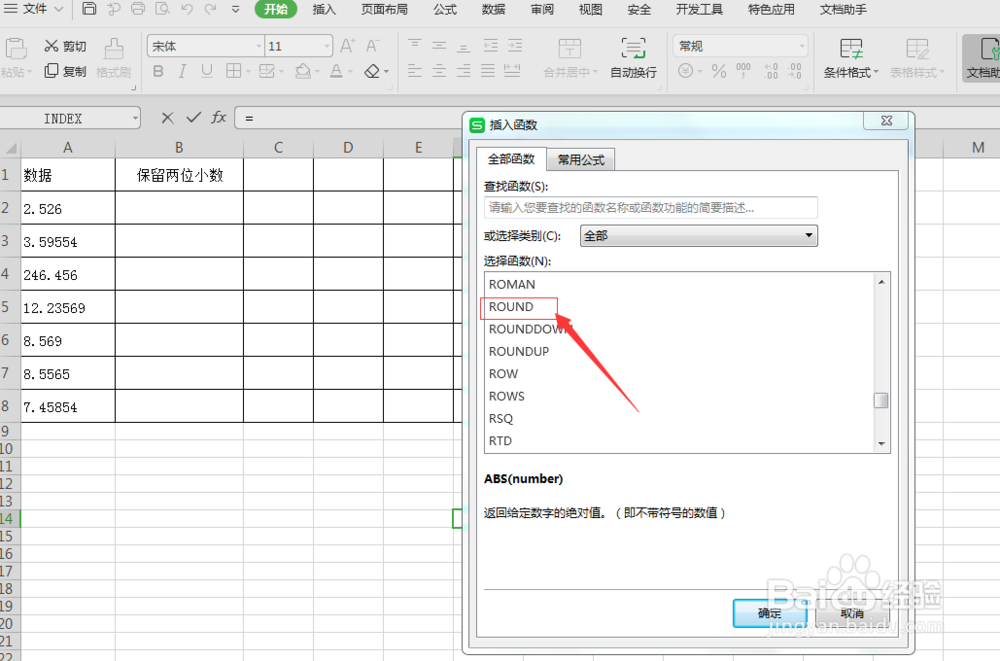Click decrease decimal places icon
The height and width of the screenshot is (661, 1000).
coord(795,71)
